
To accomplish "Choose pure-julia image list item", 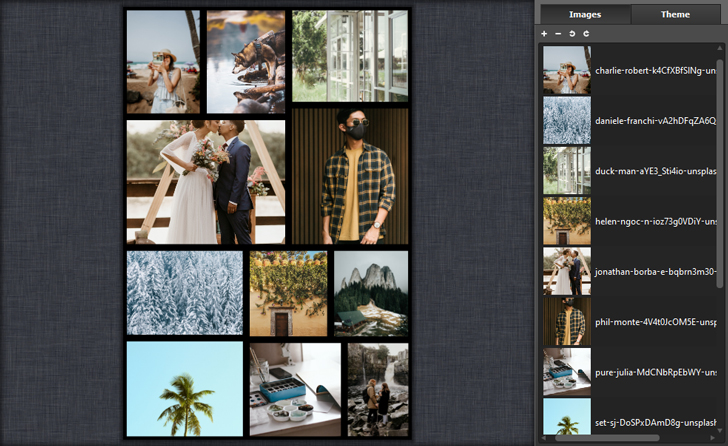I will click(x=630, y=372).
